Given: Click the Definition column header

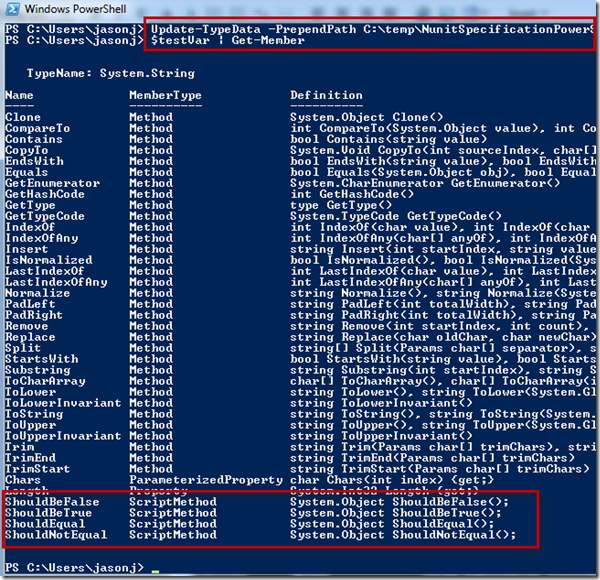Looking at the screenshot, I should (x=326, y=95).
